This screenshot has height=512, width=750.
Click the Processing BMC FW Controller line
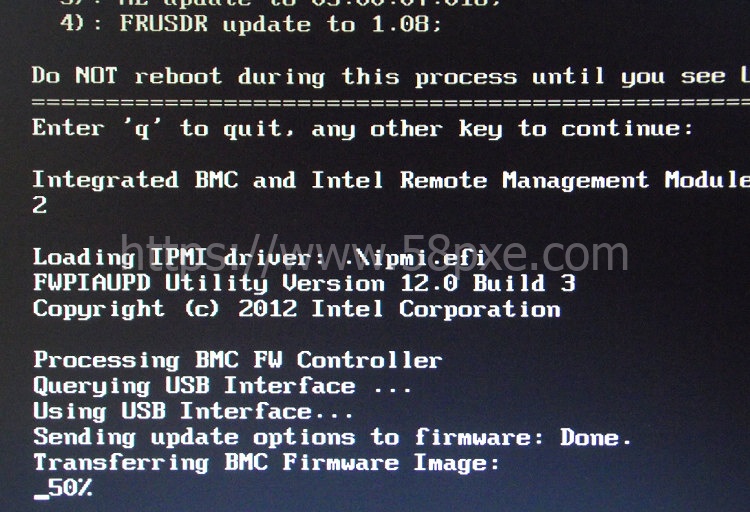pyautogui.click(x=238, y=360)
